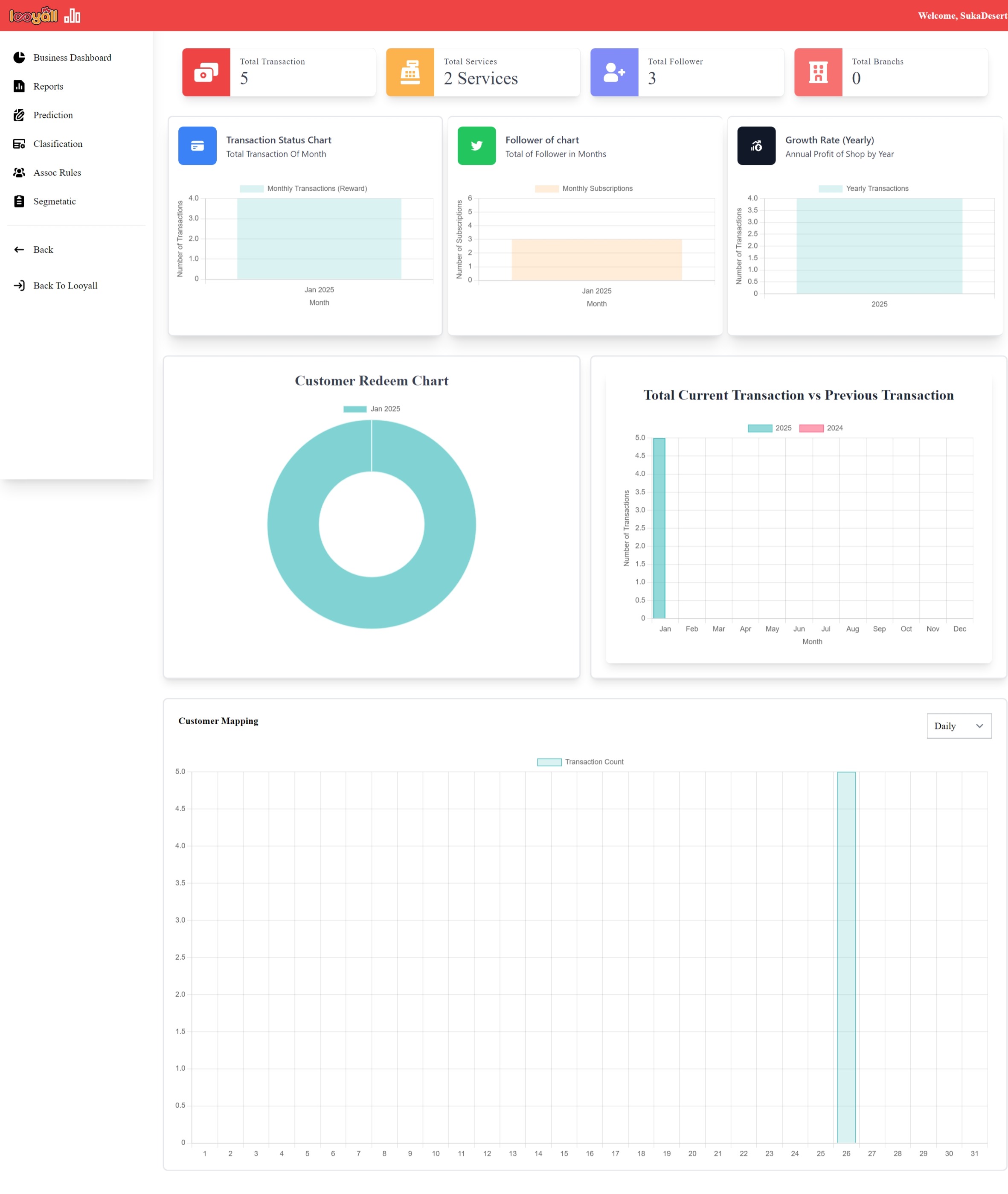The width and height of the screenshot is (1008, 1194).
Task: Click 'Annual Profit of Shop by Year' subtitle
Action: click(x=840, y=154)
